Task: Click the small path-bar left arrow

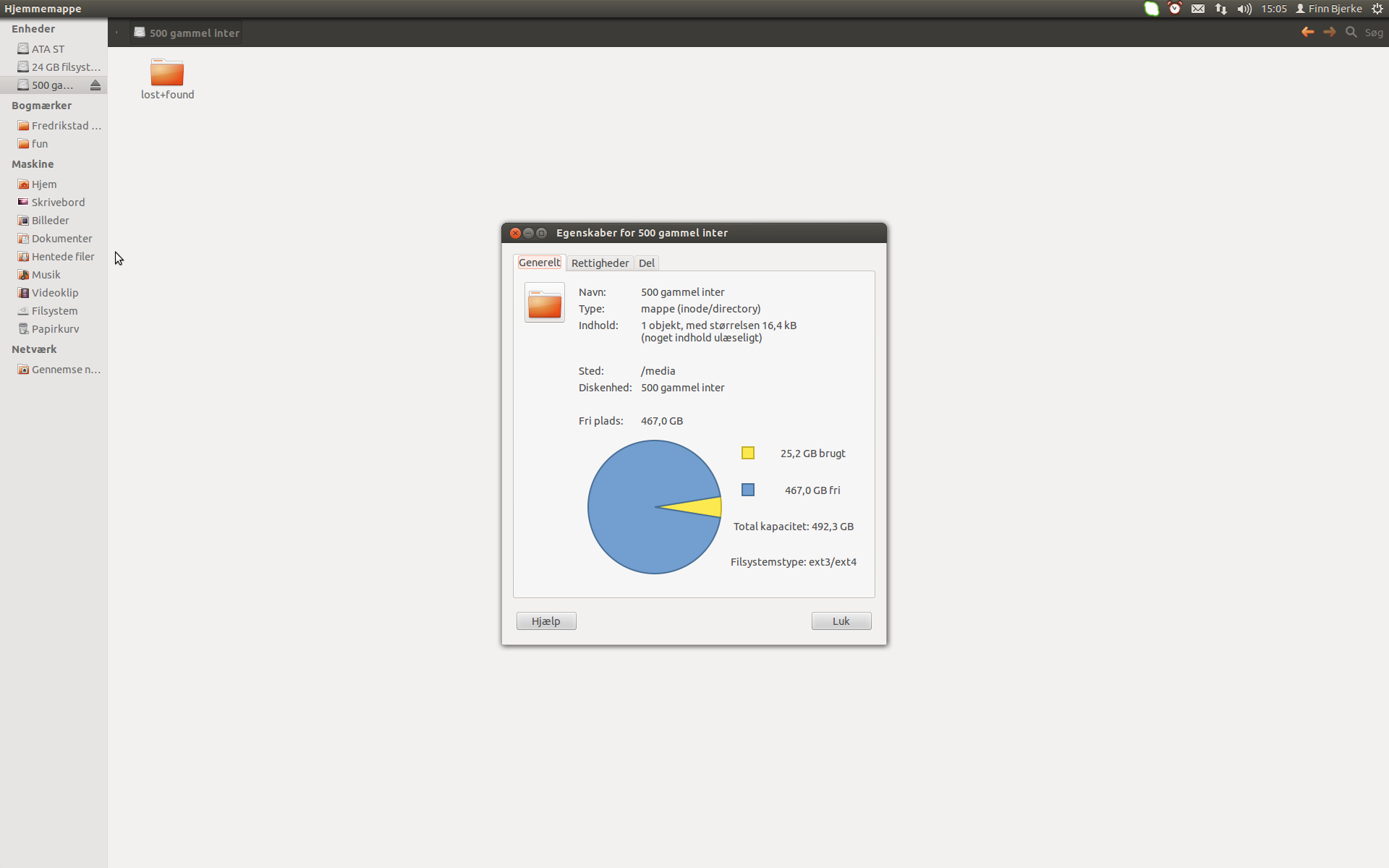Action: click(x=116, y=33)
